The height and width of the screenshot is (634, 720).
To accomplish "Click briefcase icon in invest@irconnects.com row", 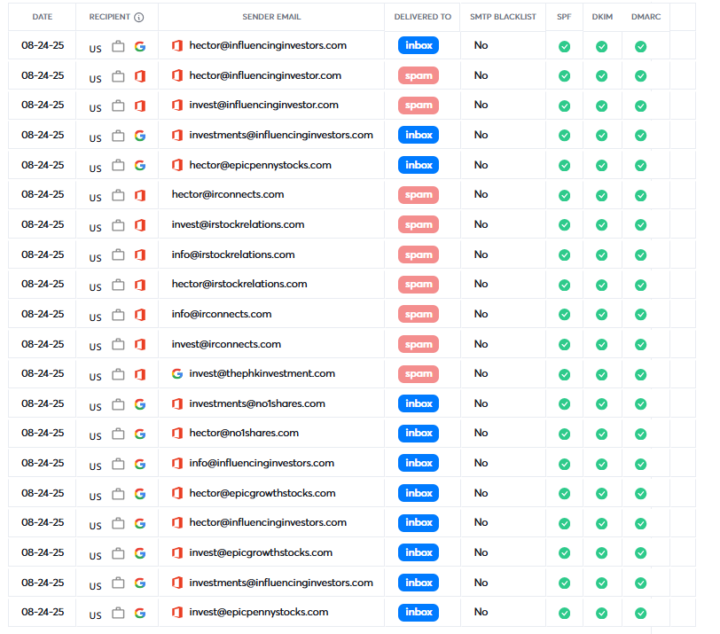I will coord(118,345).
